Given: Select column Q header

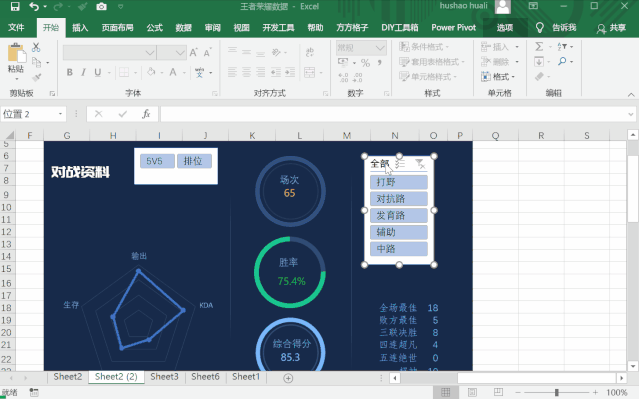Looking at the screenshot, I should tap(495, 136).
